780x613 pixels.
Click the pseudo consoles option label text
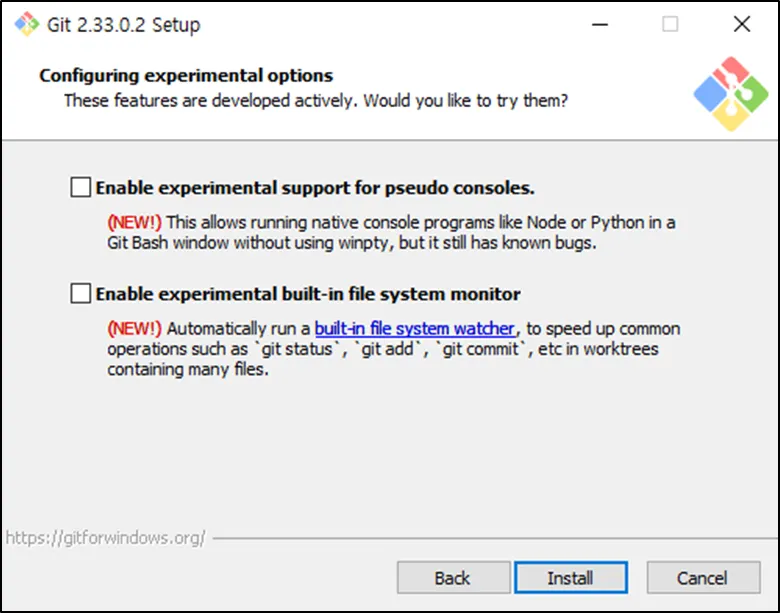315,187
